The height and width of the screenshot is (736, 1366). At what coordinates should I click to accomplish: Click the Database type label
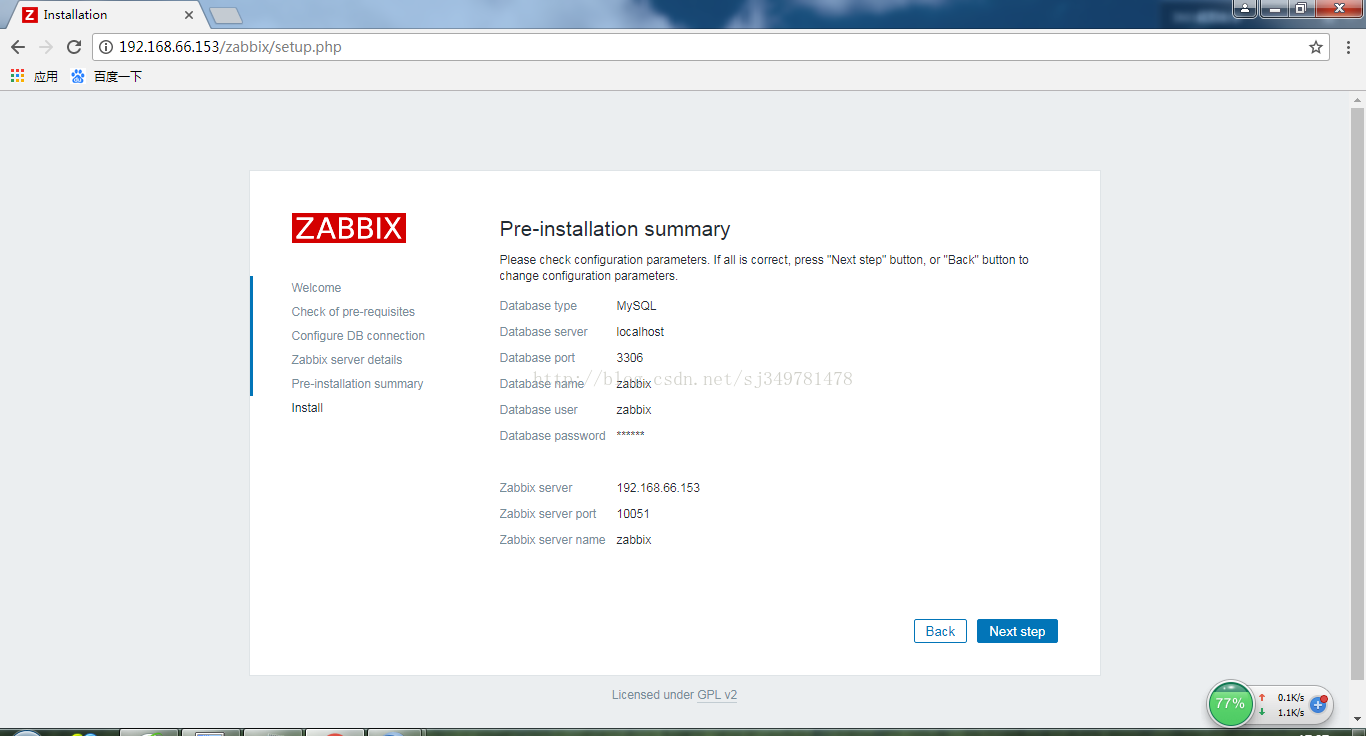coord(538,306)
